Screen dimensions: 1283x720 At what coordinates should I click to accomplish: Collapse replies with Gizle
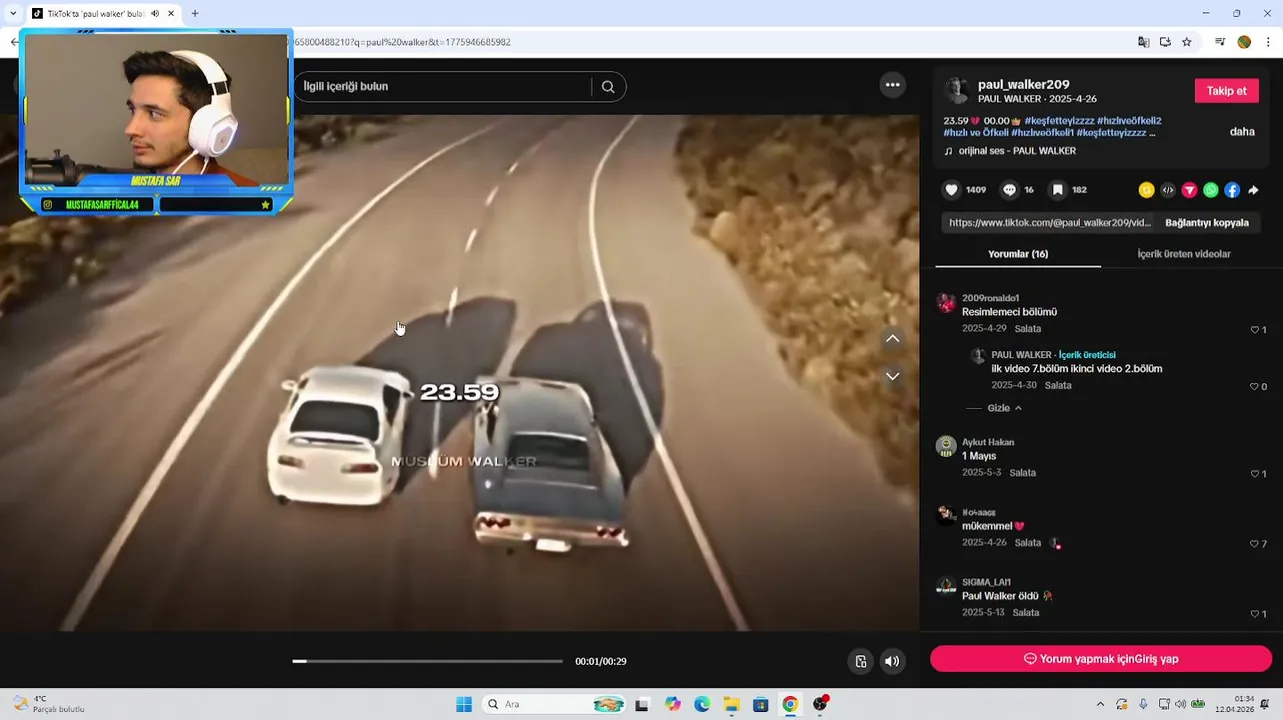click(1004, 408)
